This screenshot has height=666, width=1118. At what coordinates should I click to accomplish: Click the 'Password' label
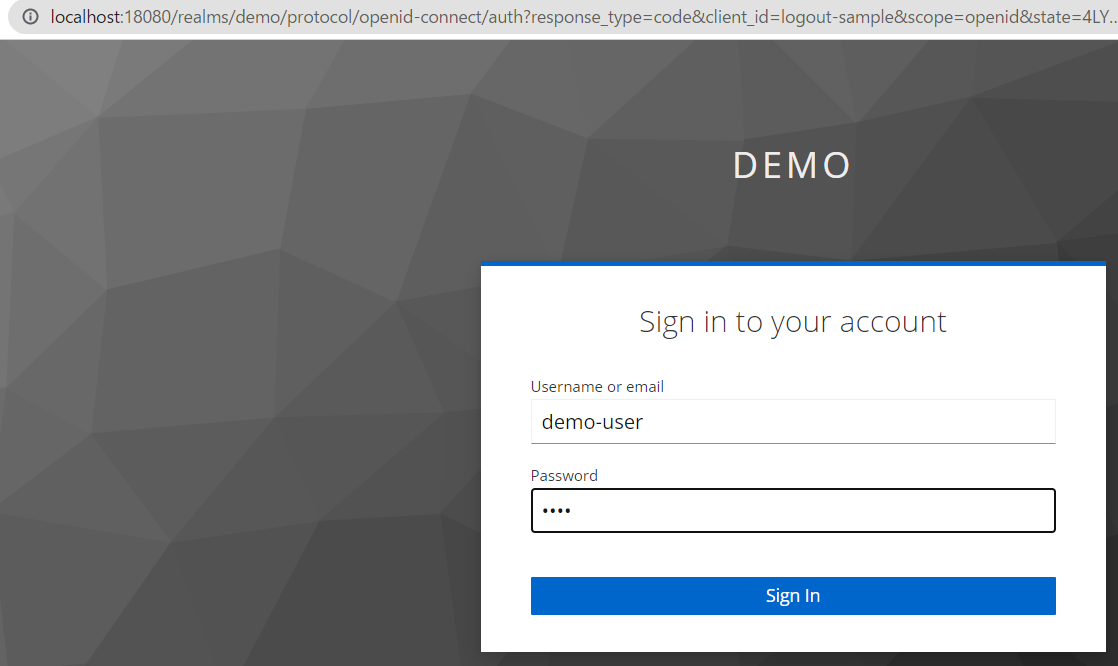click(x=564, y=476)
